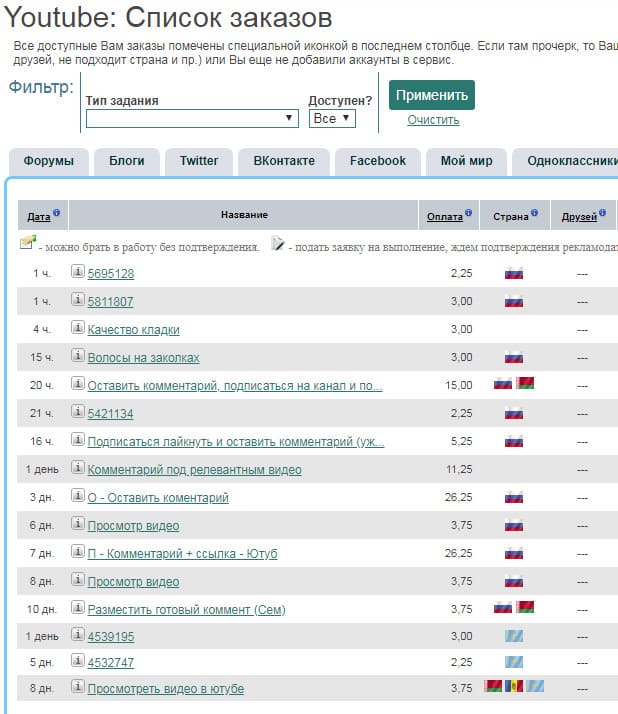Click the 'Очистить' link to clear filters

pos(433,120)
